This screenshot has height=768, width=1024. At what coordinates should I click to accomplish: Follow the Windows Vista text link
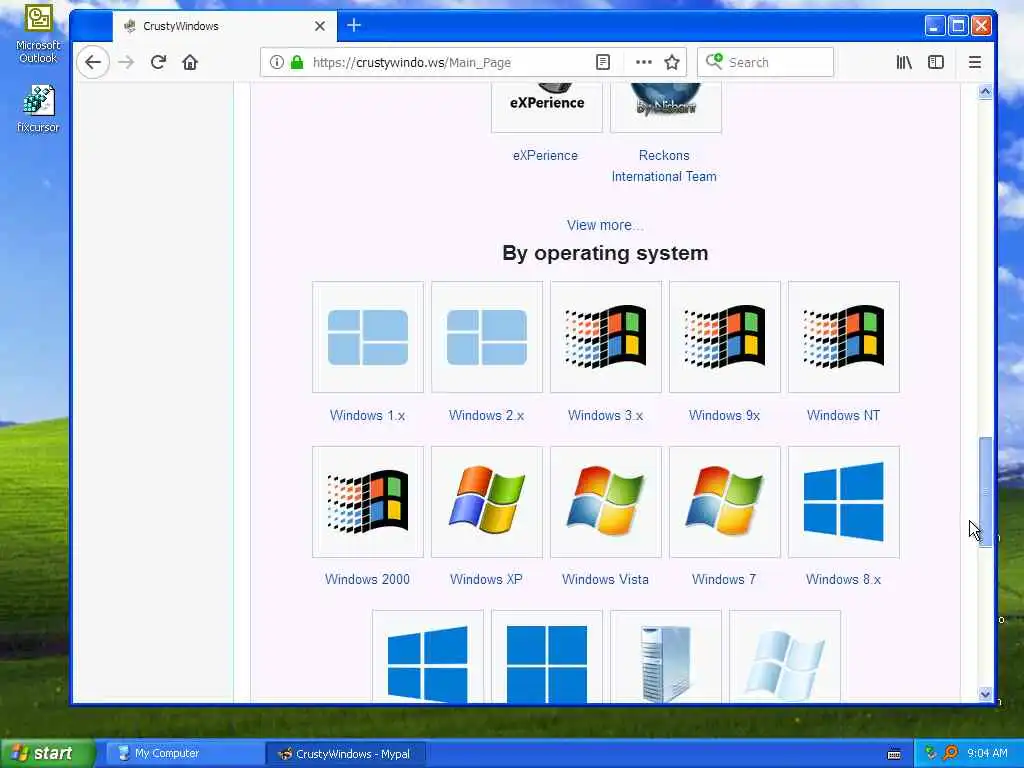click(605, 579)
